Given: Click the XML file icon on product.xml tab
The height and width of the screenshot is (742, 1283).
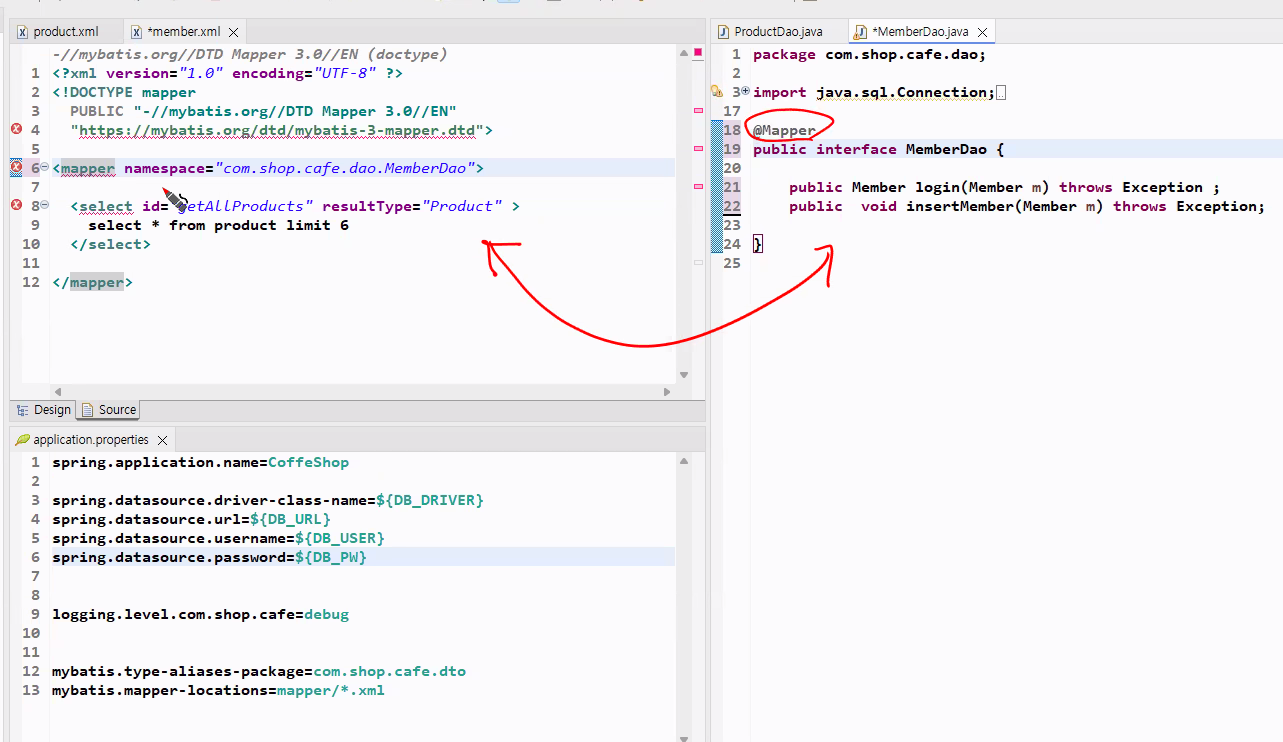Looking at the screenshot, I should coord(23,32).
